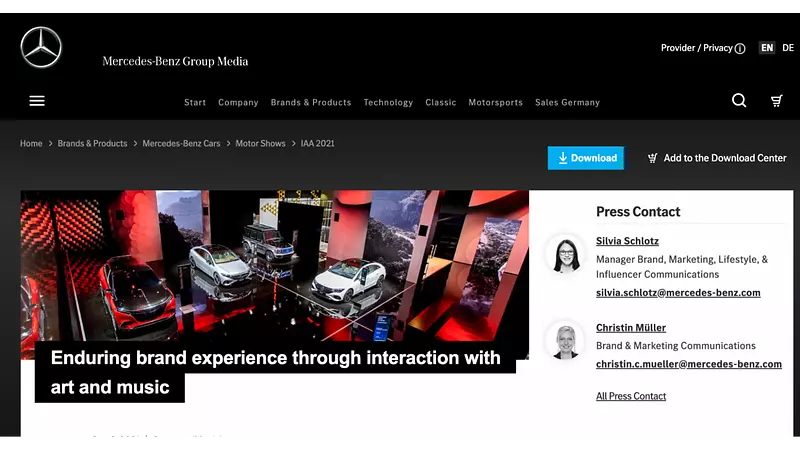Go to Motor Shows breadcrumb
Screen dimensions: 800x450
260,143
